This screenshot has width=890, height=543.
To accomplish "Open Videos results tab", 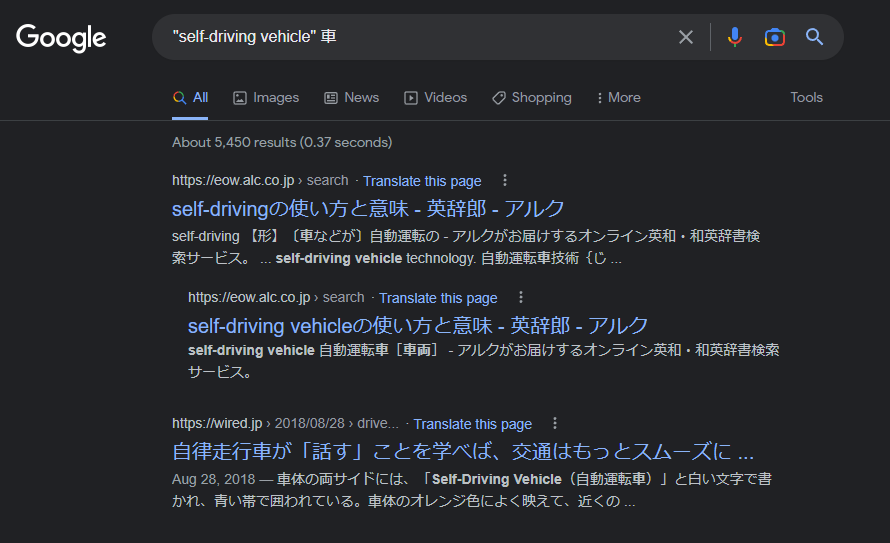I will pos(435,98).
